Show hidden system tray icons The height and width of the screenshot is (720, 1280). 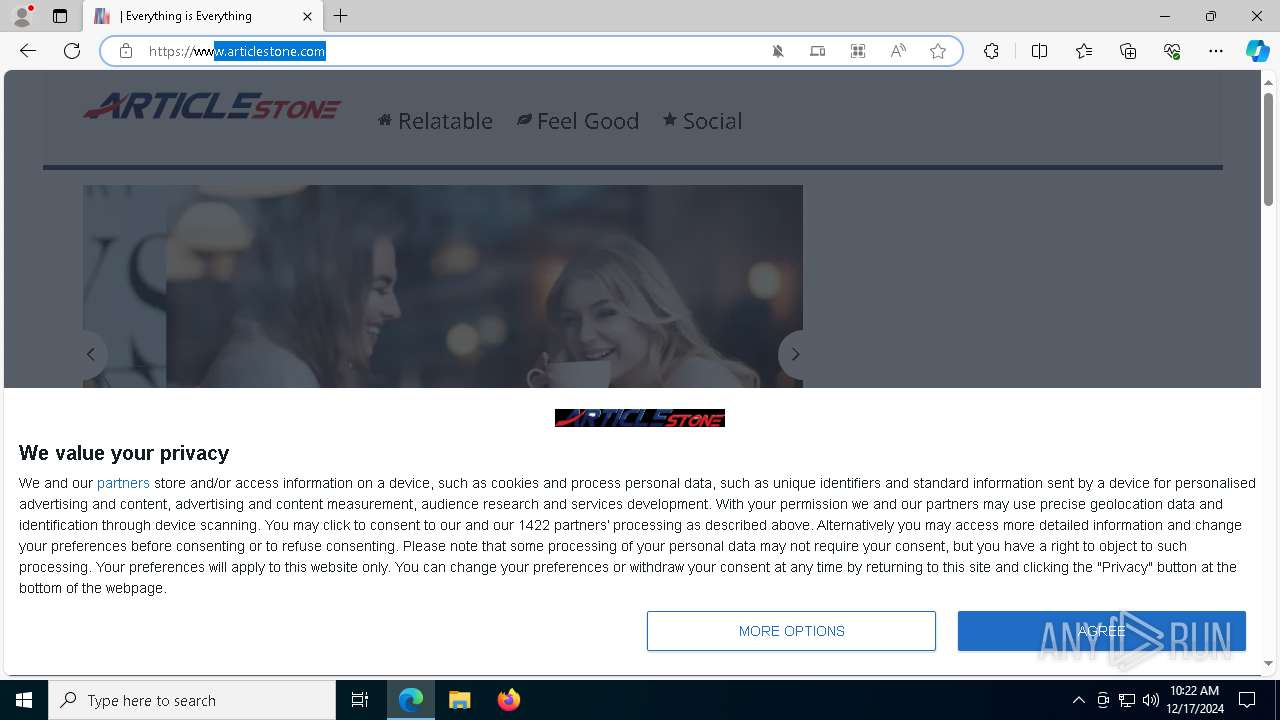[x=1078, y=700]
